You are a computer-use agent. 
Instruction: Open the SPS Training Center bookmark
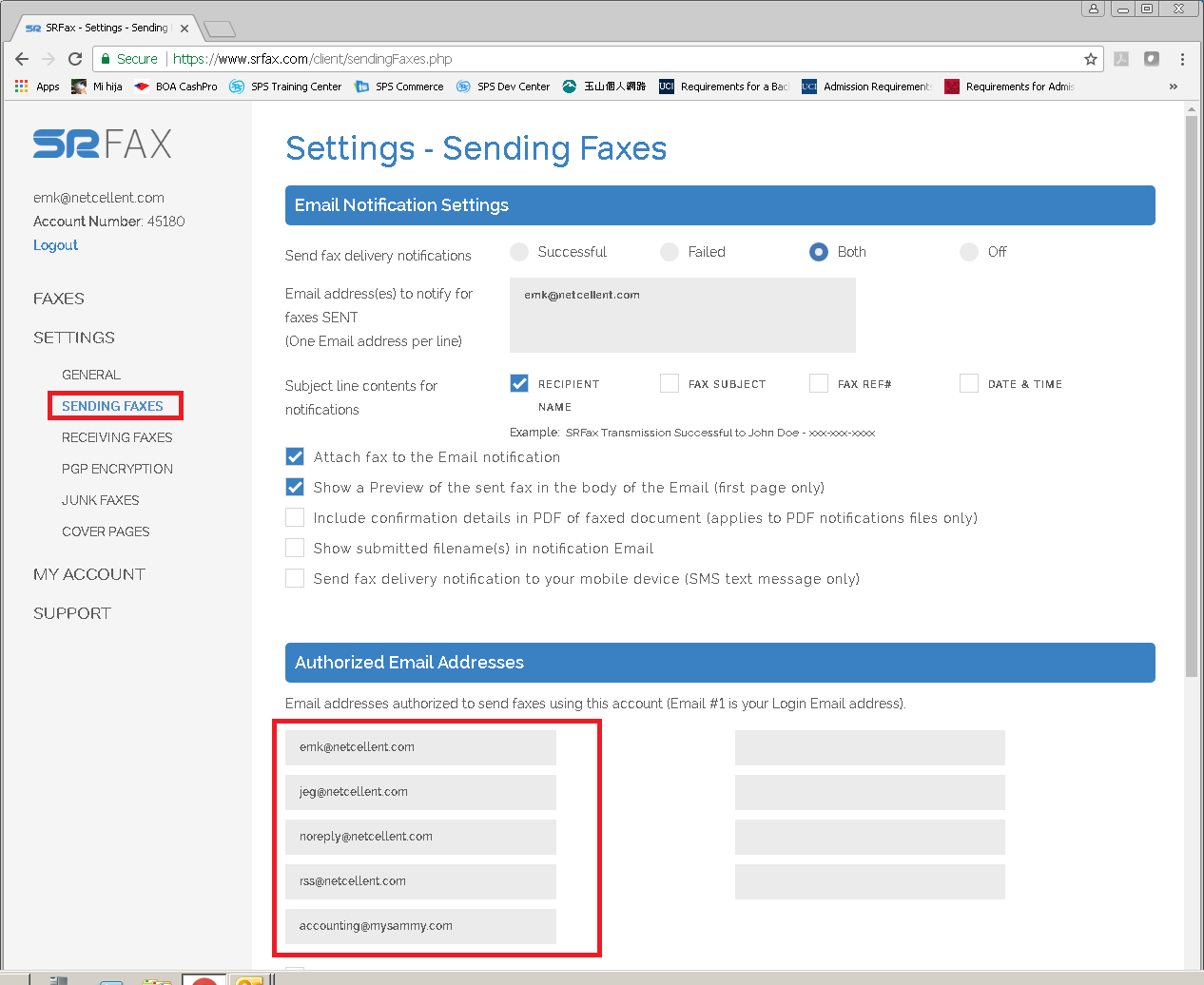tap(285, 87)
